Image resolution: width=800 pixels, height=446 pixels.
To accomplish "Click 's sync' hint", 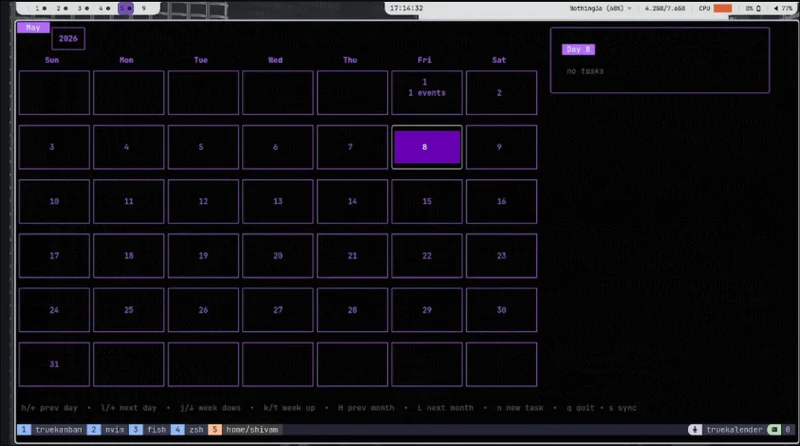I will point(622,408).
